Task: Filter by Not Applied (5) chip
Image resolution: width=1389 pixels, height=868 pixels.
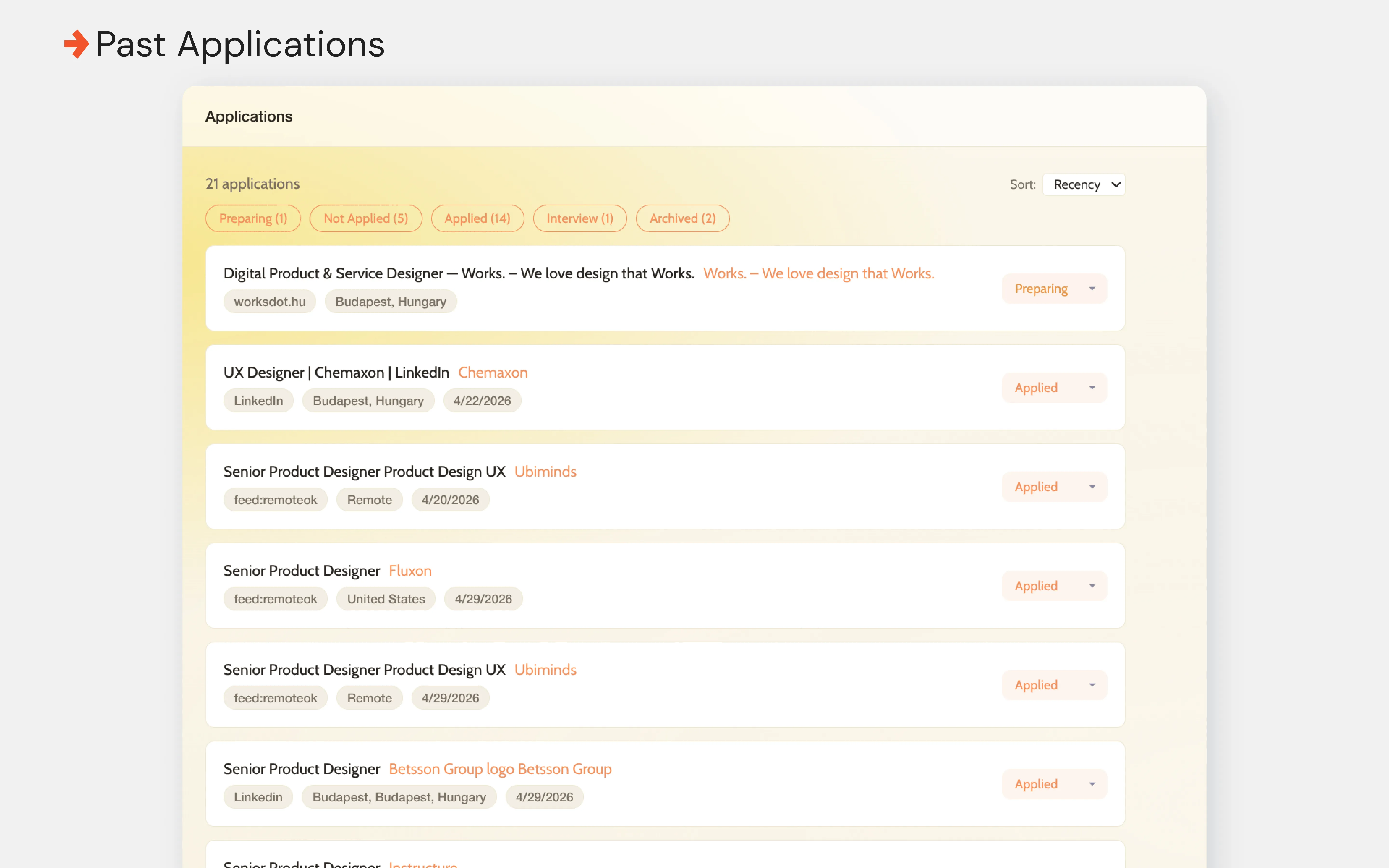Action: click(x=366, y=218)
